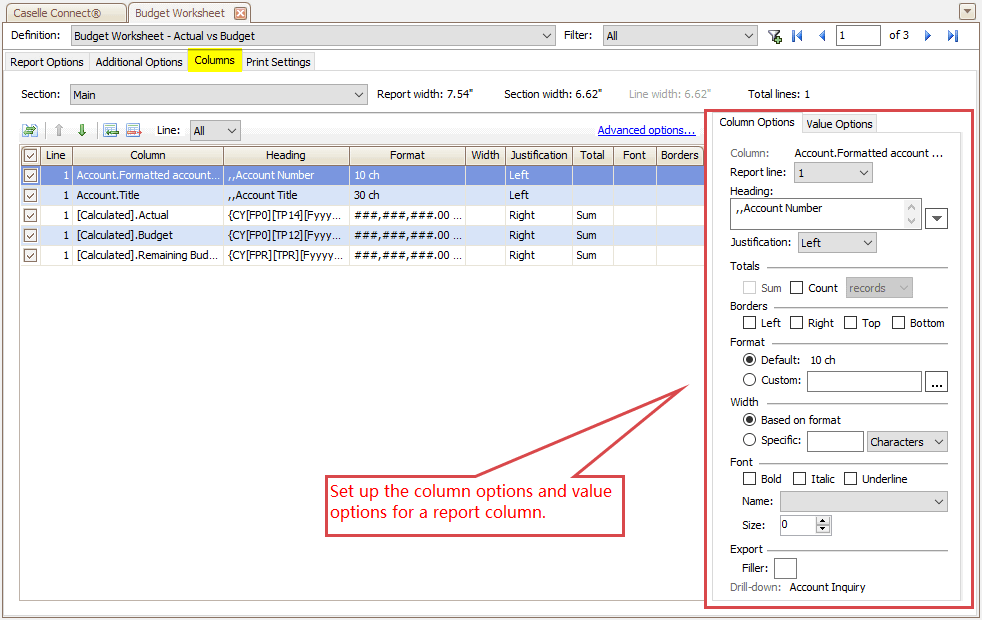Screen dimensions: 982x620
Task: Open the Definition dropdown
Action: coord(313,36)
